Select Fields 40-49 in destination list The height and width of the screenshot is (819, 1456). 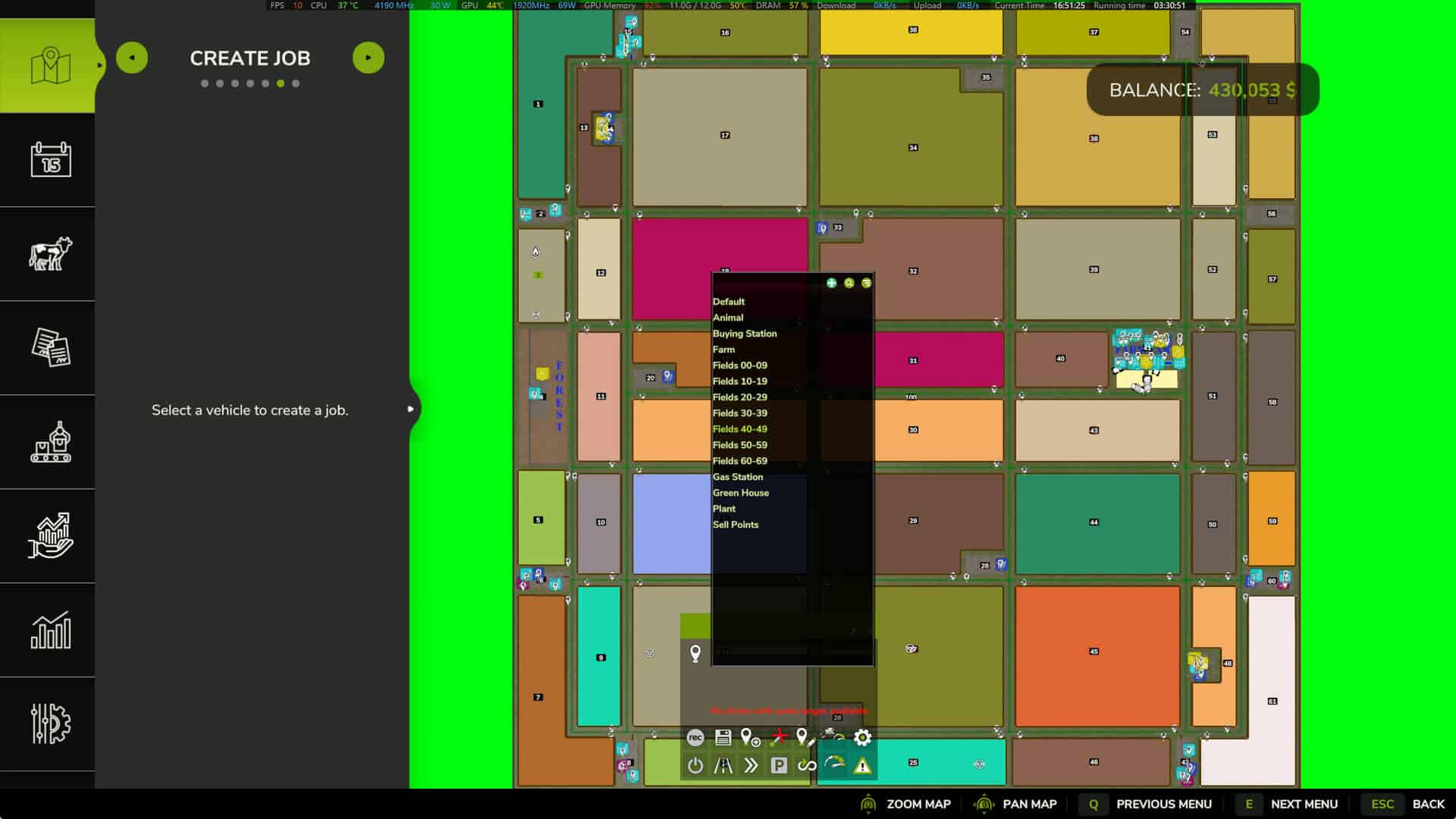pyautogui.click(x=739, y=429)
